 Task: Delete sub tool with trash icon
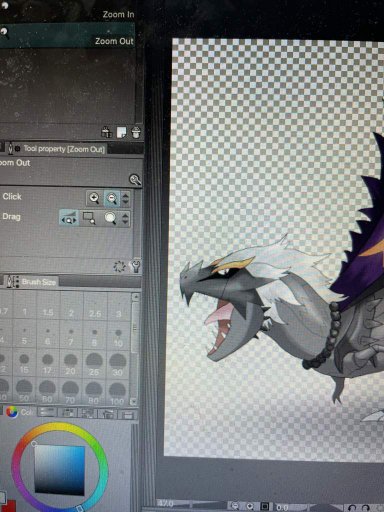136,132
